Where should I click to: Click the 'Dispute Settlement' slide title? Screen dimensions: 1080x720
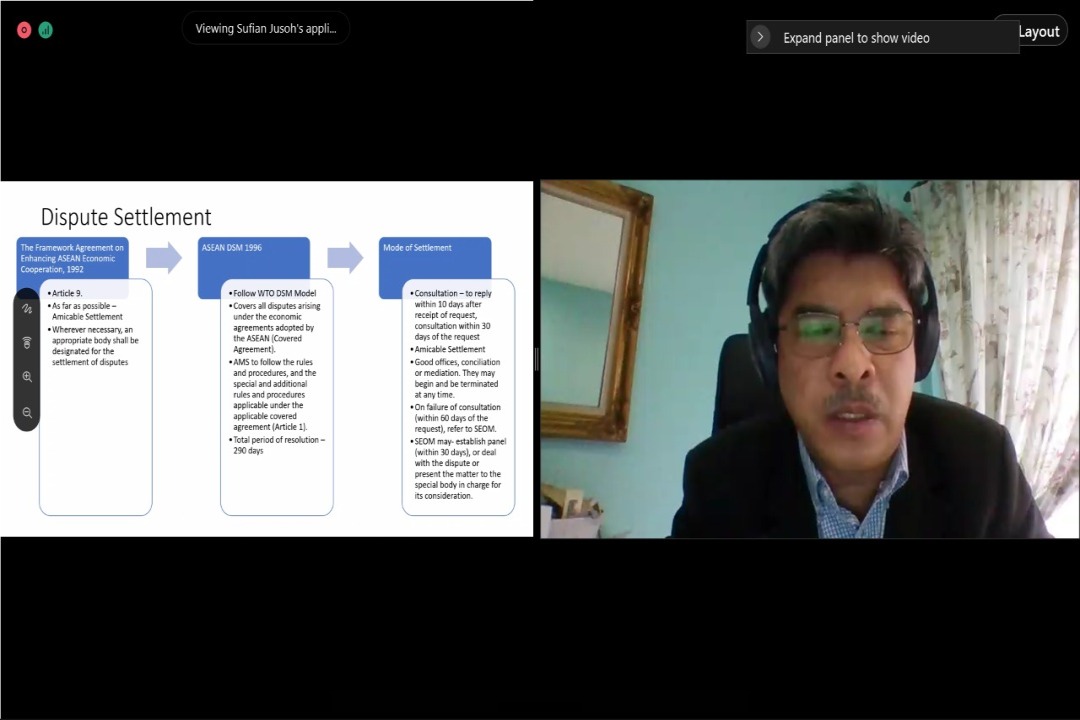[126, 217]
